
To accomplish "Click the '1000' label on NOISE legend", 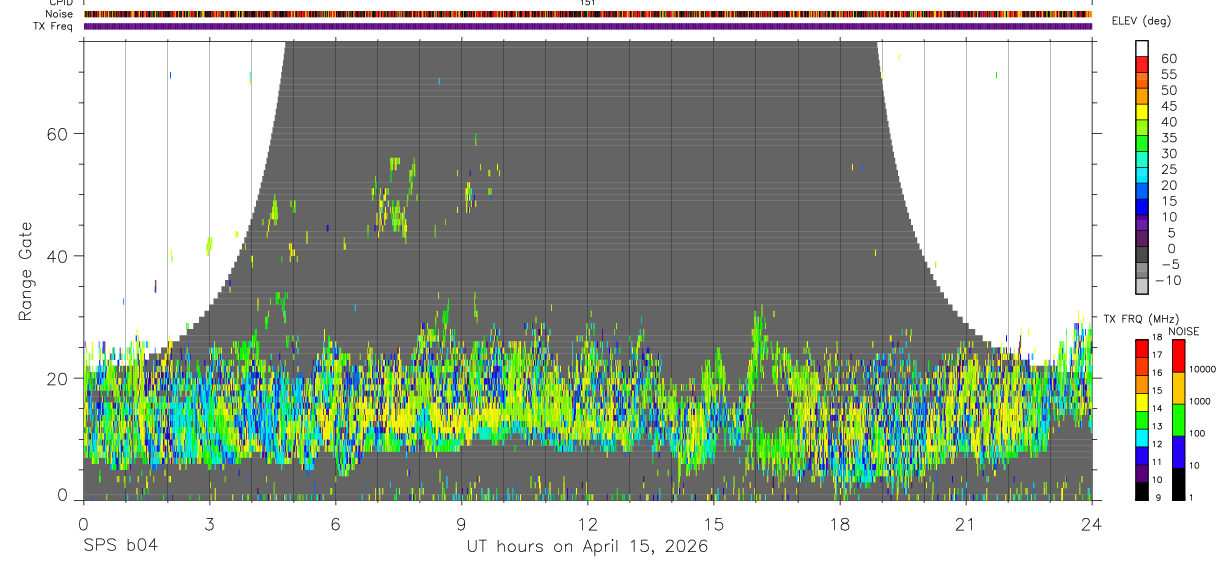I will [x=1198, y=401].
